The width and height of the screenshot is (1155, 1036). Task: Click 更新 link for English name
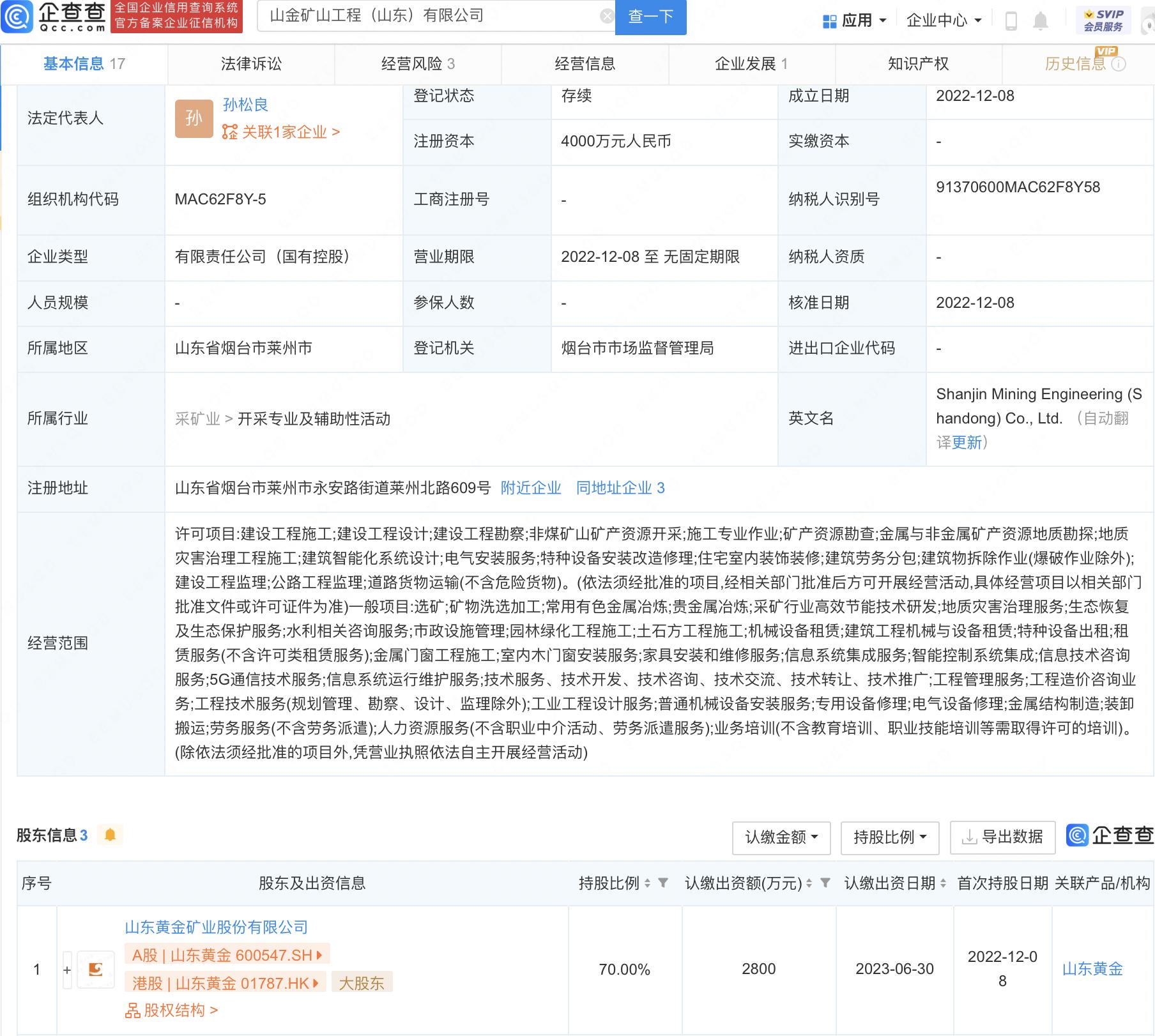click(x=967, y=443)
